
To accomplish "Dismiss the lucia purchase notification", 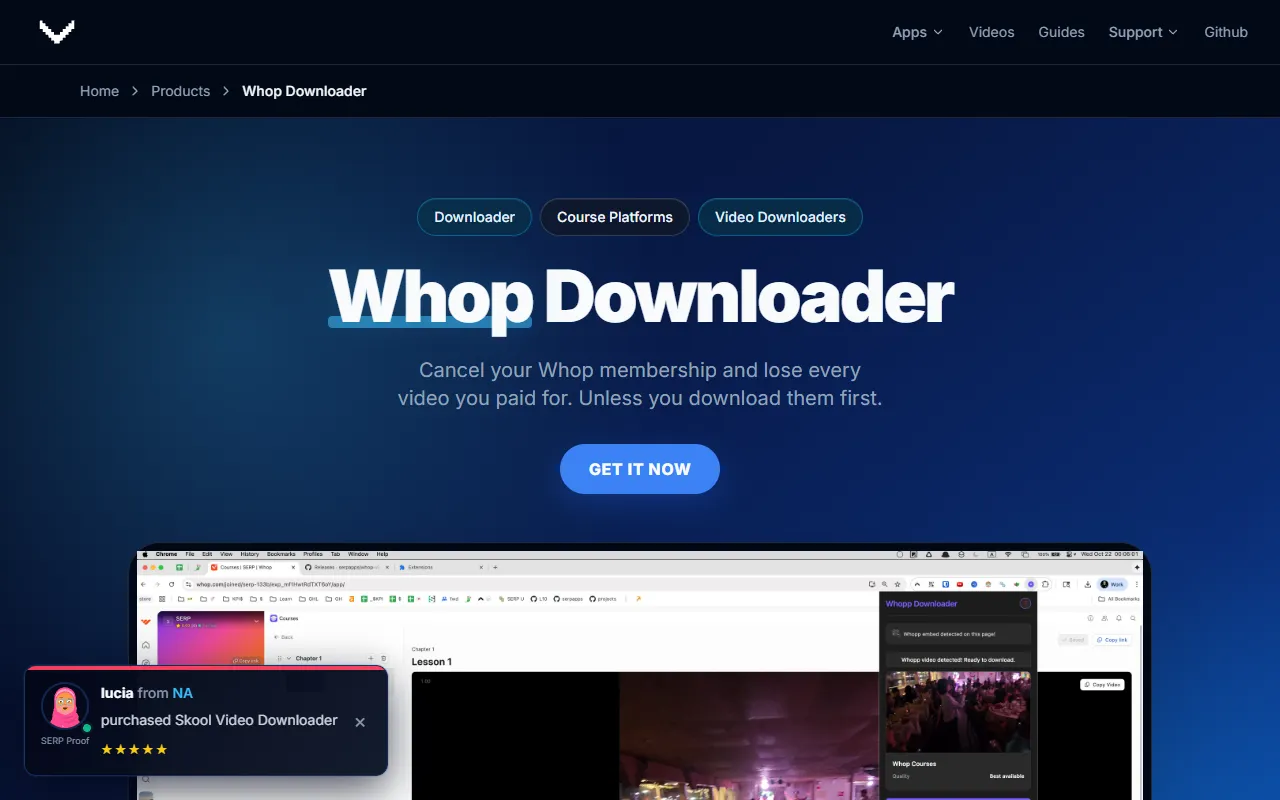I will 360,722.
